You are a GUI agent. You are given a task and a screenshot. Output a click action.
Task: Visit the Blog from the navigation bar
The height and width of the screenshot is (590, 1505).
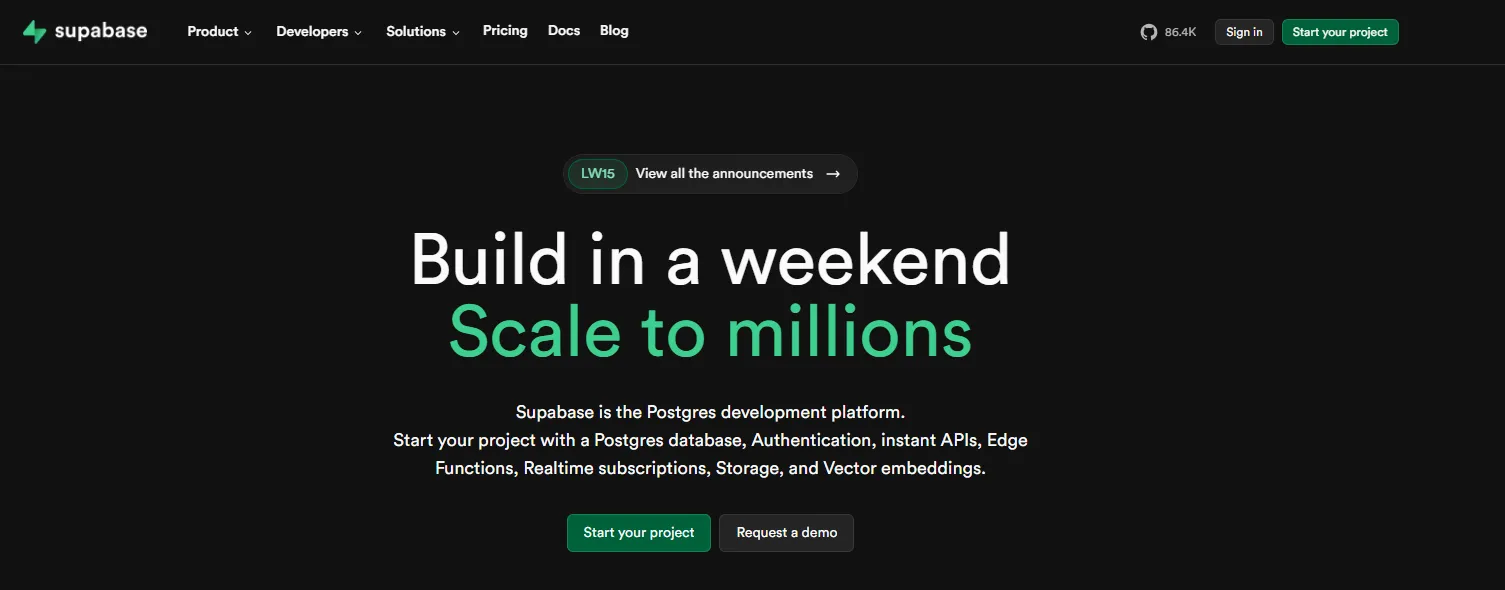(x=614, y=31)
